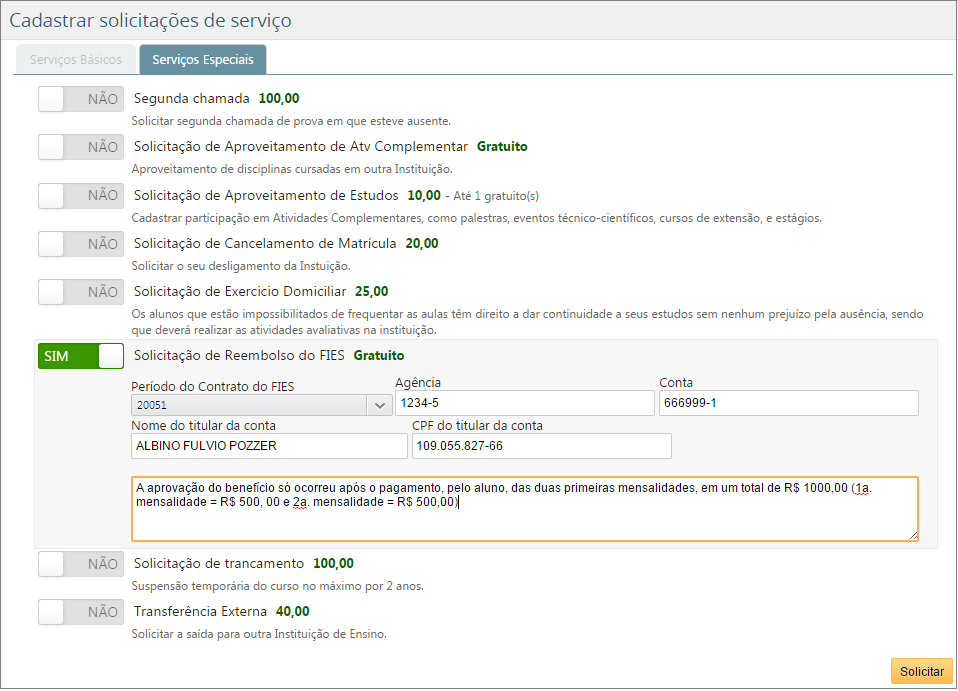Enable the Transferência Externa toggle
Viewport: 958px width, 691px height.
pyautogui.click(x=80, y=611)
